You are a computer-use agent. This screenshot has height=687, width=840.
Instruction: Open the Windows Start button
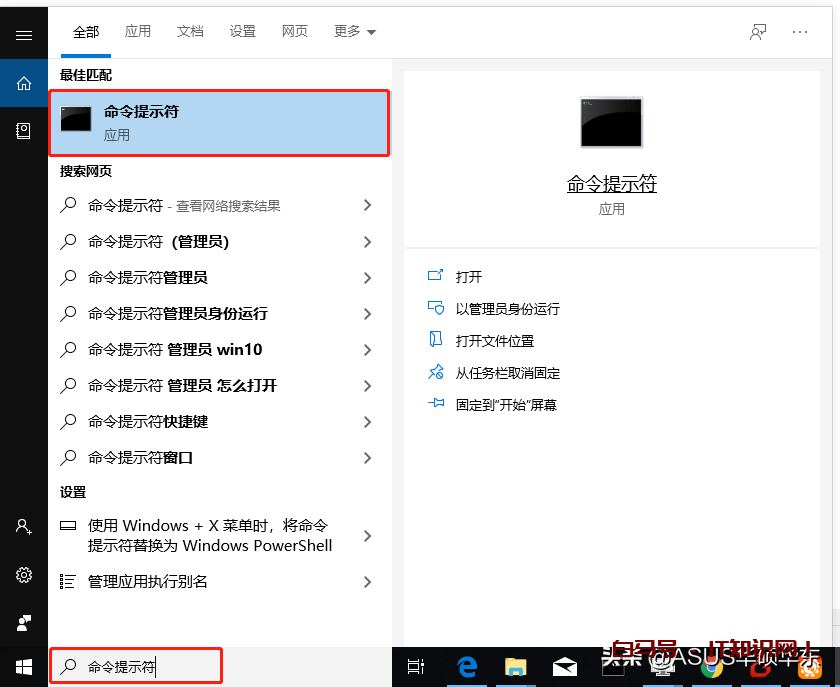coord(24,666)
